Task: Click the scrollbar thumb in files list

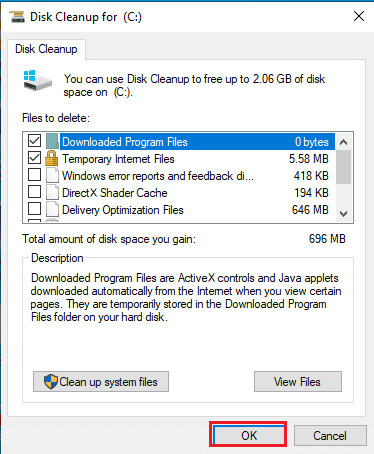Action: (x=343, y=167)
